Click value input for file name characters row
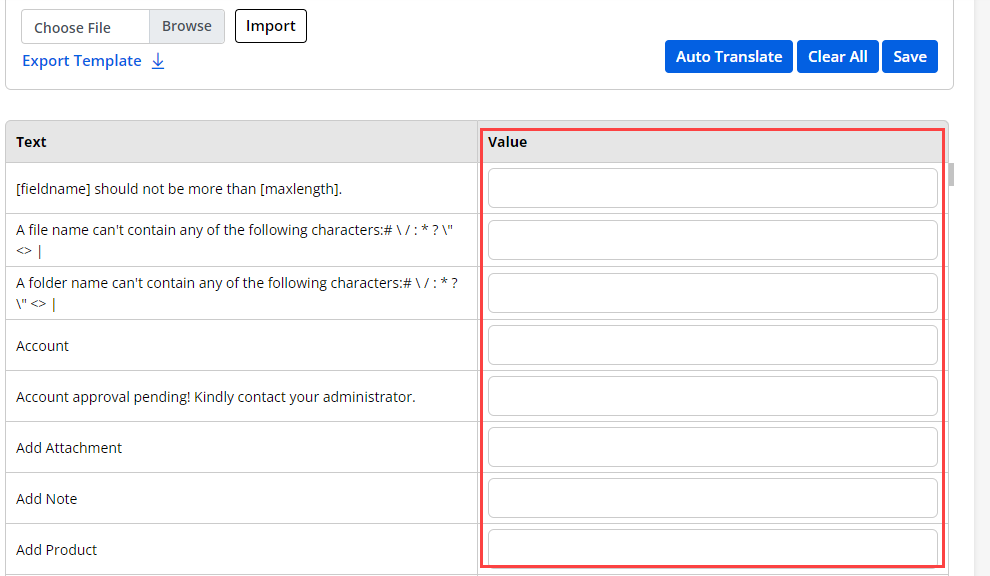 coord(712,240)
